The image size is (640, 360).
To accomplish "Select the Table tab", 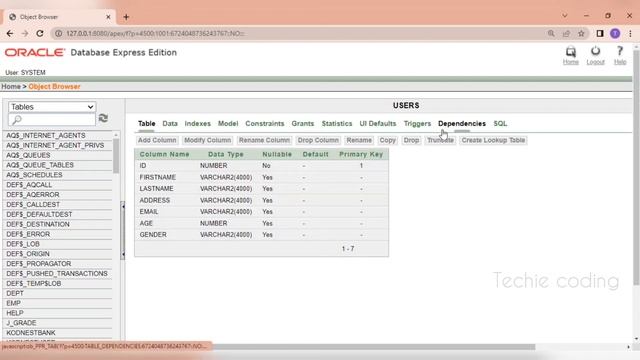I will (x=147, y=124).
